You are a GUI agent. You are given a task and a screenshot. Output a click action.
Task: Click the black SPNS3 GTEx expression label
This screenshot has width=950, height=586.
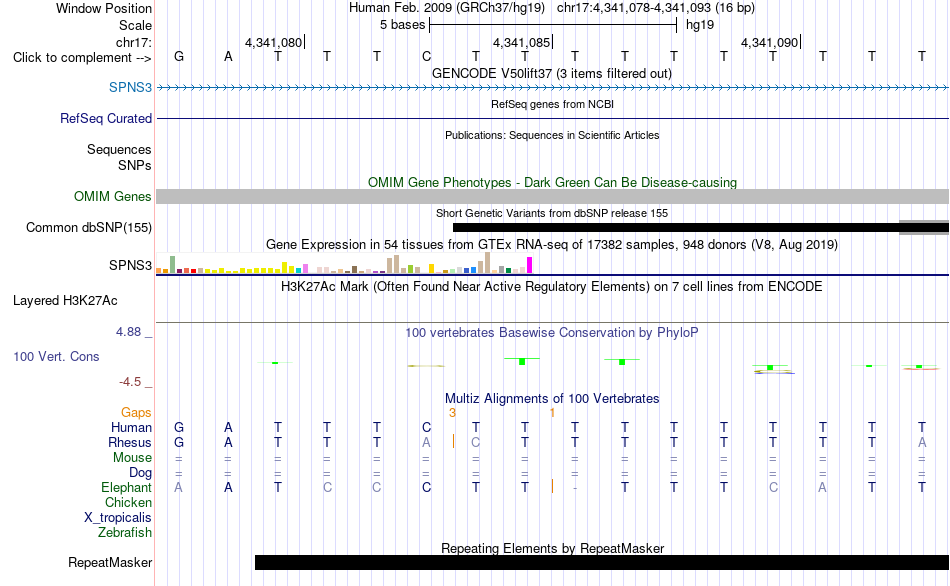pos(130,265)
